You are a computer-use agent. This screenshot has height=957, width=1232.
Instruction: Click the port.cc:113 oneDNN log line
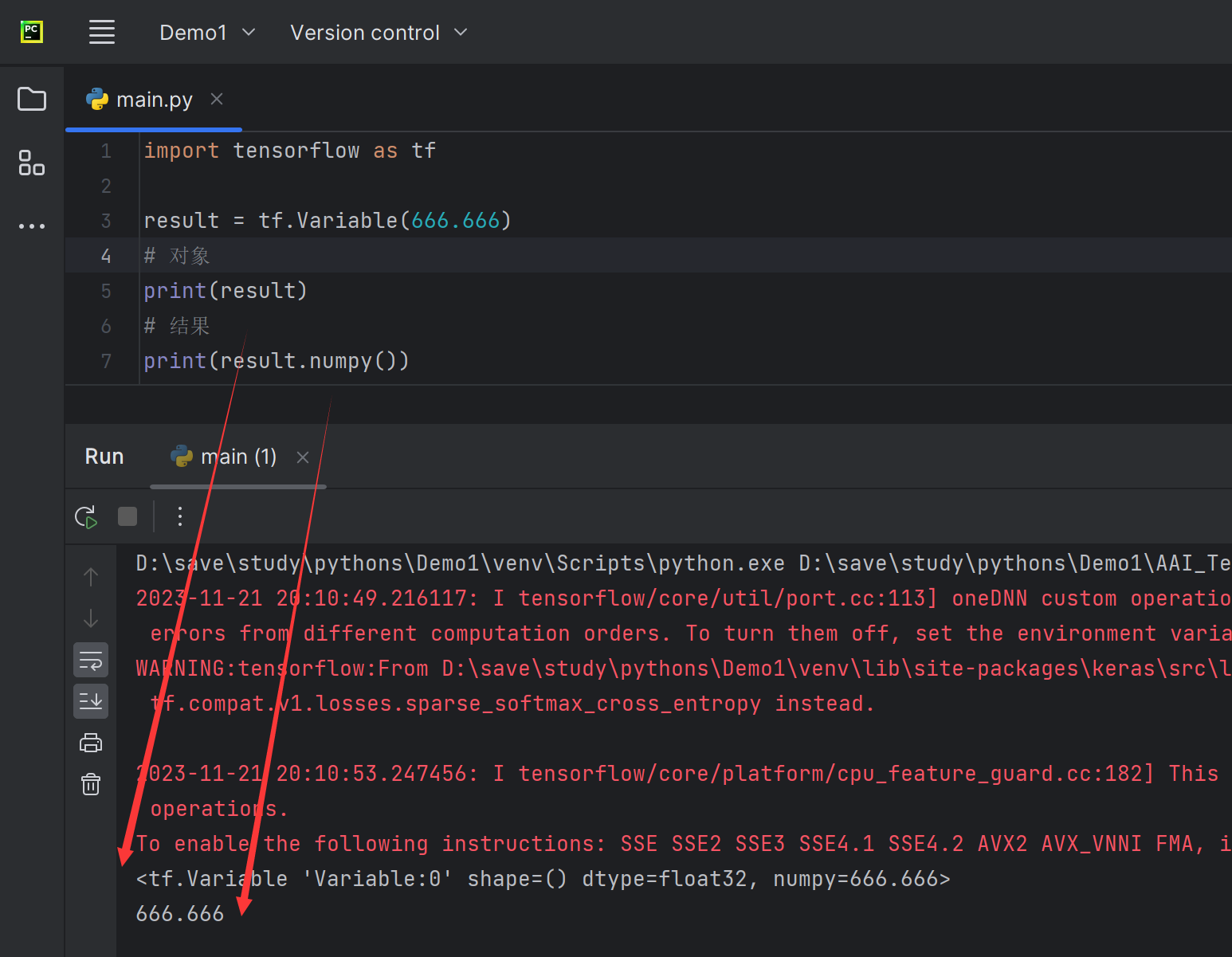684,598
